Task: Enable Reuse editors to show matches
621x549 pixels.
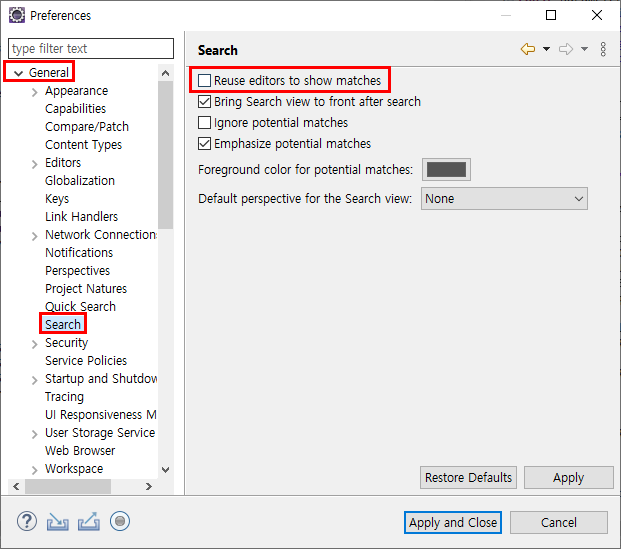Action: [204, 80]
